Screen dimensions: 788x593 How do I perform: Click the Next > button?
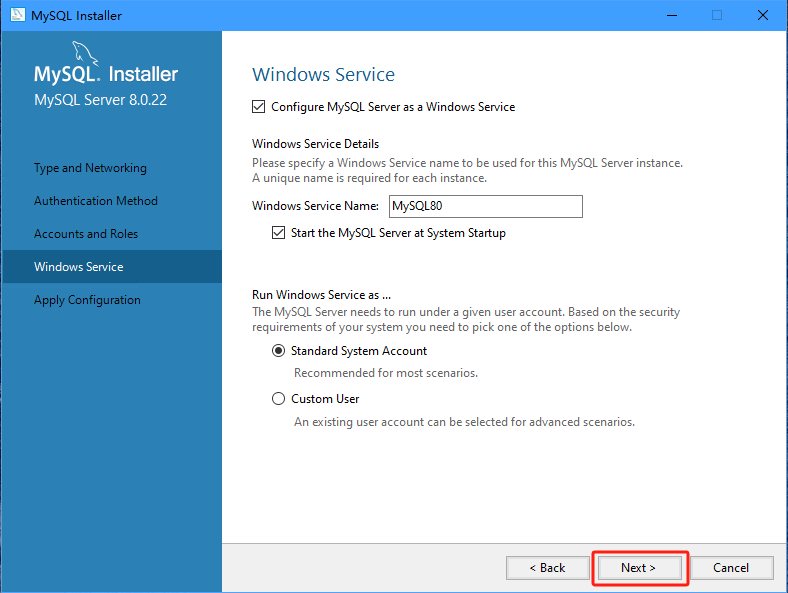[x=638, y=568]
